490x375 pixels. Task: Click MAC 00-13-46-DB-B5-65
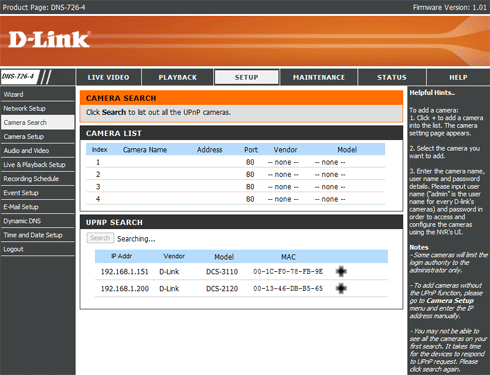[288, 289]
